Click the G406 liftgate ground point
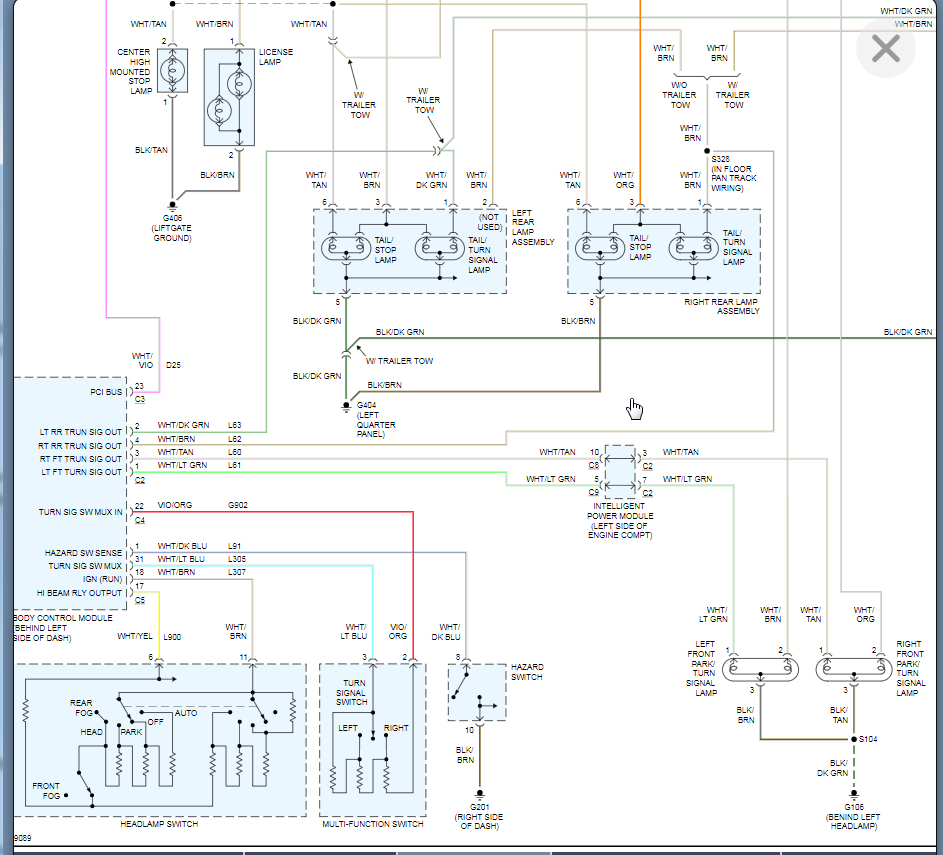943x855 pixels. [173, 204]
